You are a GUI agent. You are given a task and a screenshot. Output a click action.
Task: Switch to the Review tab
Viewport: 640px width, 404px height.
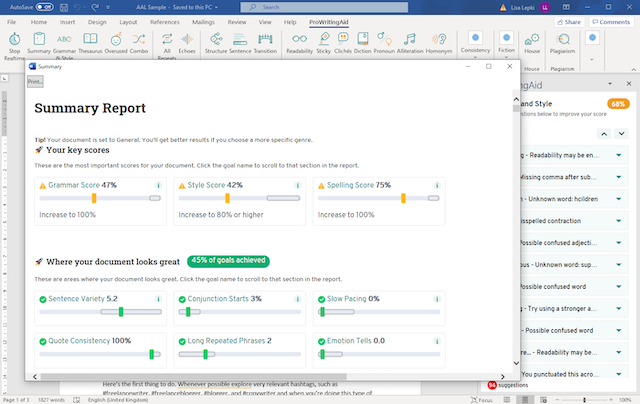(x=237, y=22)
